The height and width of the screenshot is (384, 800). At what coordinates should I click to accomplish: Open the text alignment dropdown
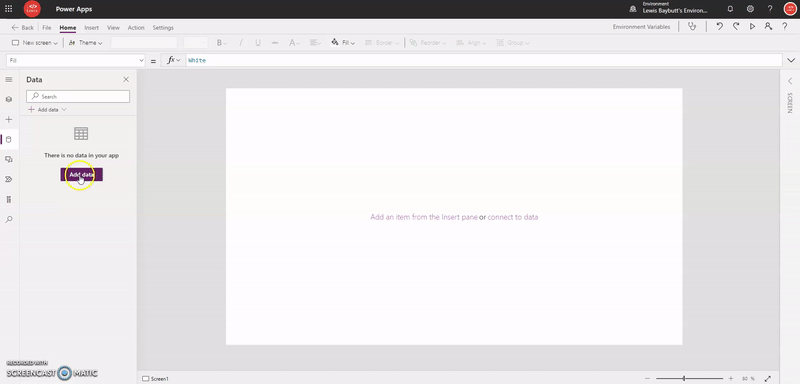pyautogui.click(x=315, y=43)
